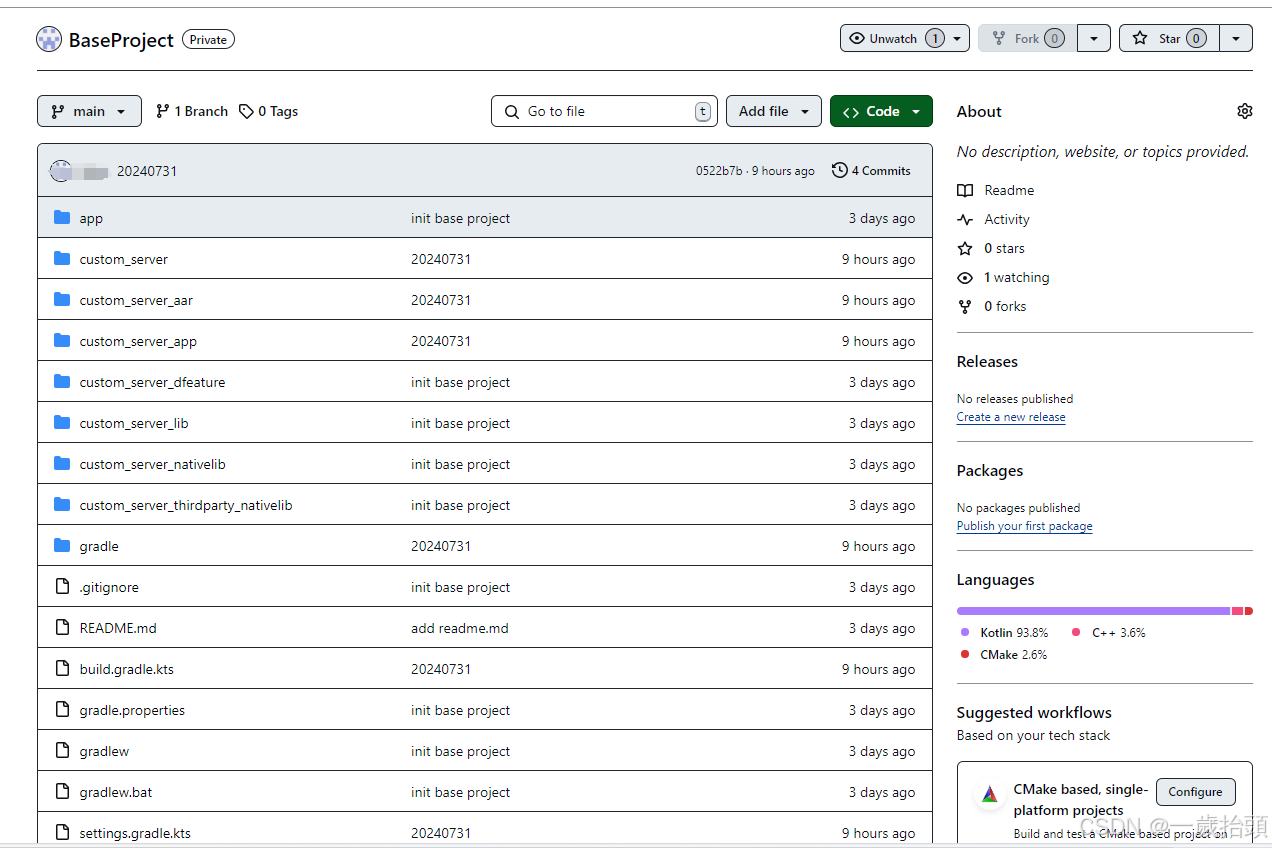Open the custom_server_nativelib folder name
The height and width of the screenshot is (848, 1272).
coord(153,464)
